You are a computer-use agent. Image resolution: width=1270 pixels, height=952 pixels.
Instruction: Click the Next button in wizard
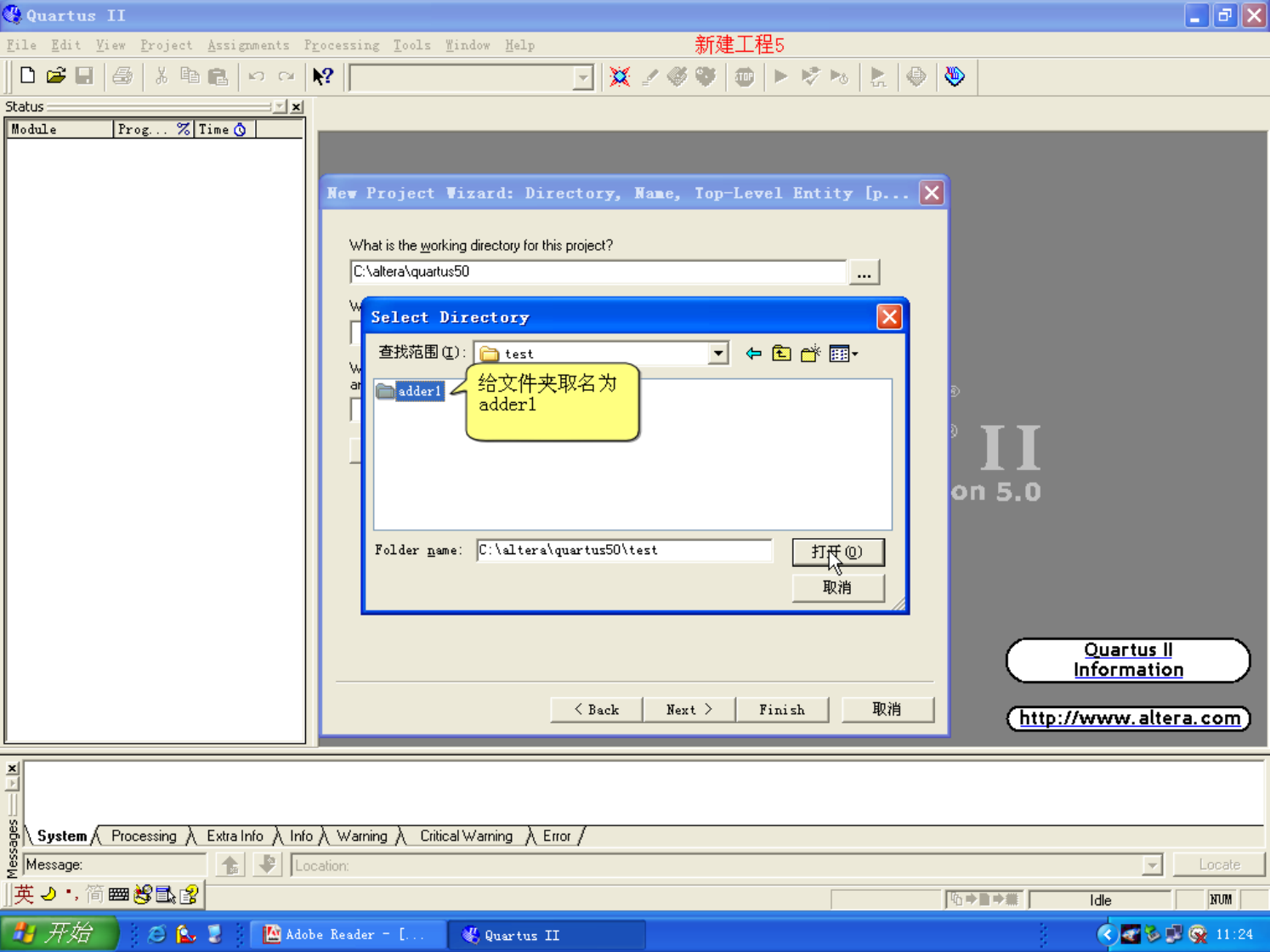tap(689, 710)
